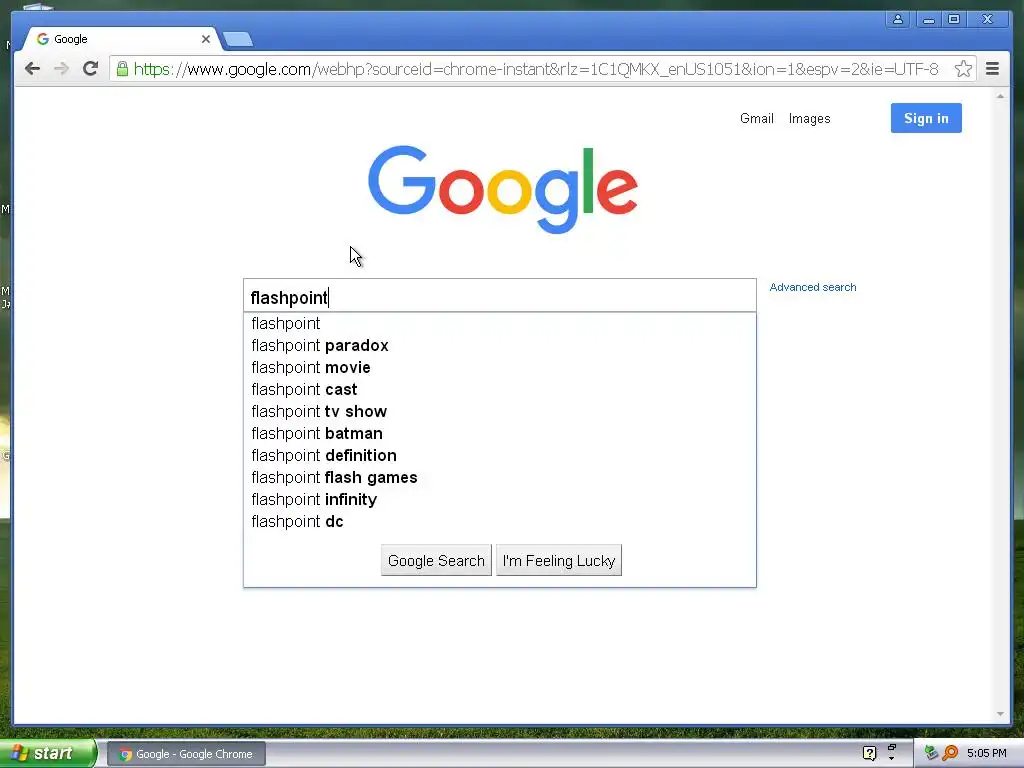Open the Windows start menu
The image size is (1024, 768).
click(x=47, y=754)
